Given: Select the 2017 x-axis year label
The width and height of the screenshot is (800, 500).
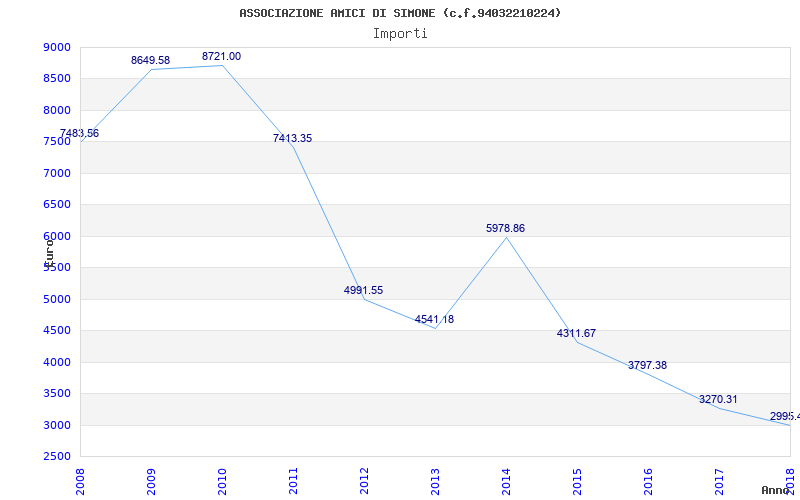Looking at the screenshot, I should (x=719, y=481).
